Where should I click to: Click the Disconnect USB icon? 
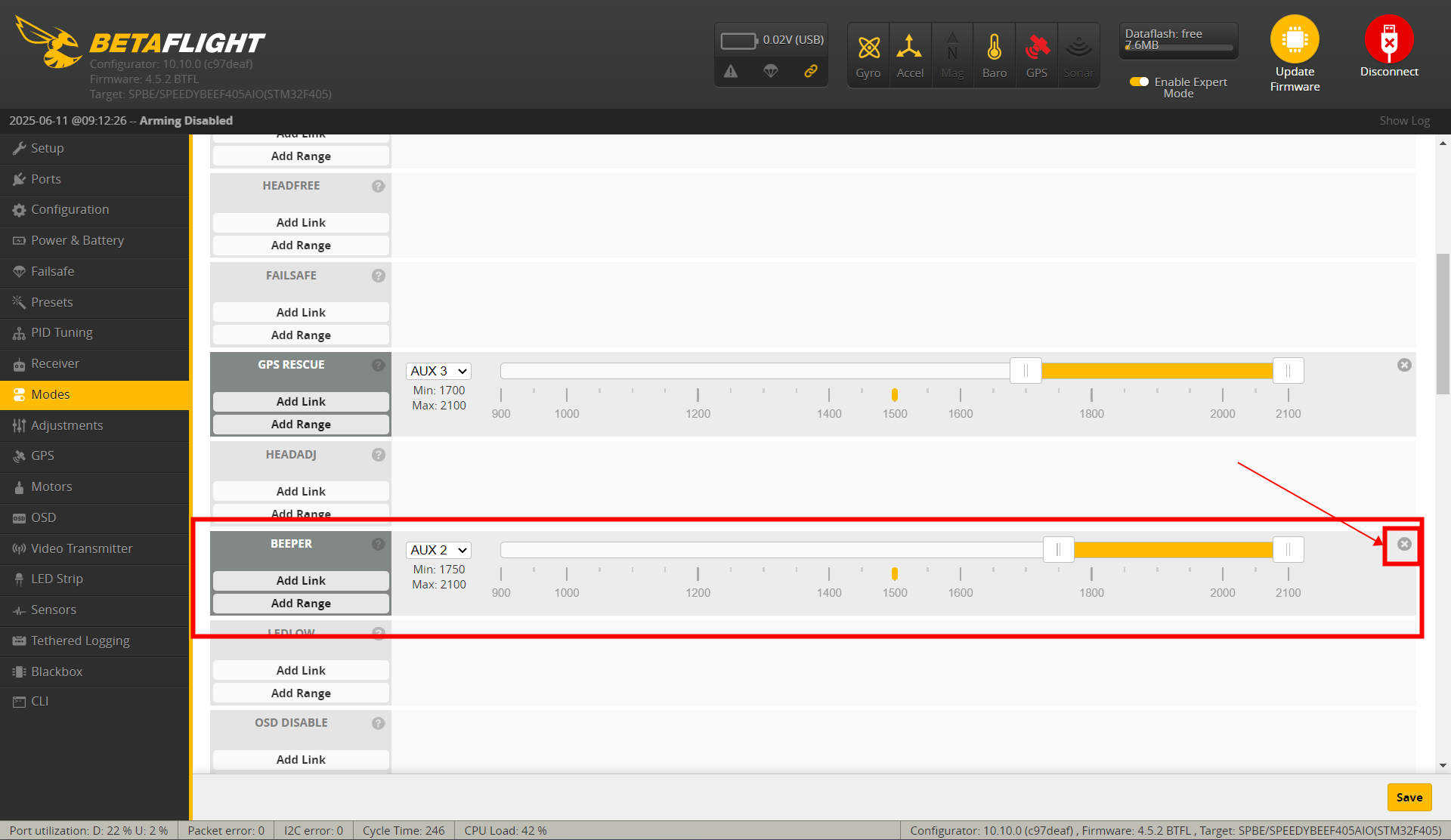(x=1389, y=39)
